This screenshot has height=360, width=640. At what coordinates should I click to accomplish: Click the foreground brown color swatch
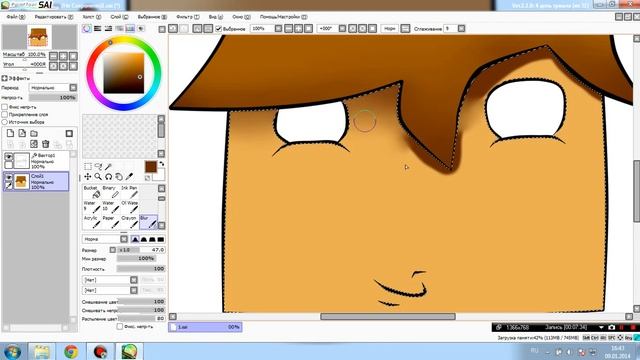pos(151,167)
